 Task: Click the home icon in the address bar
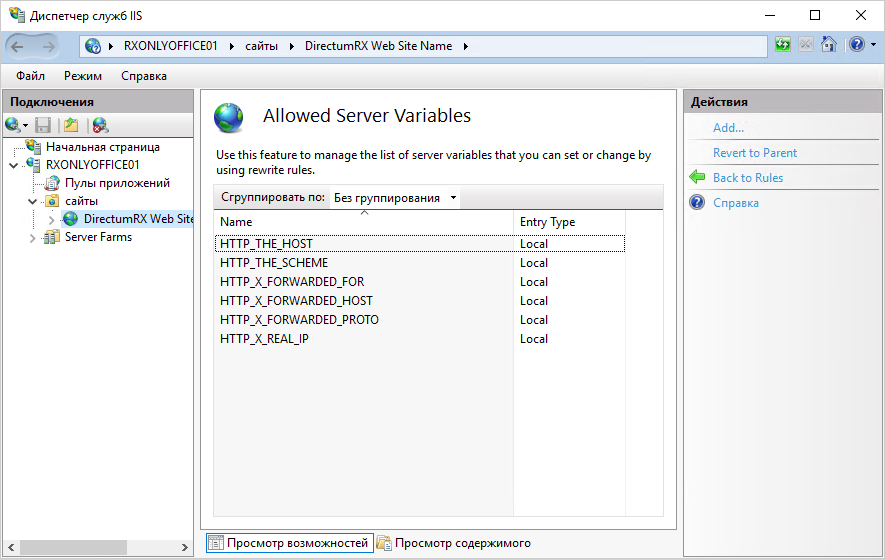point(828,45)
